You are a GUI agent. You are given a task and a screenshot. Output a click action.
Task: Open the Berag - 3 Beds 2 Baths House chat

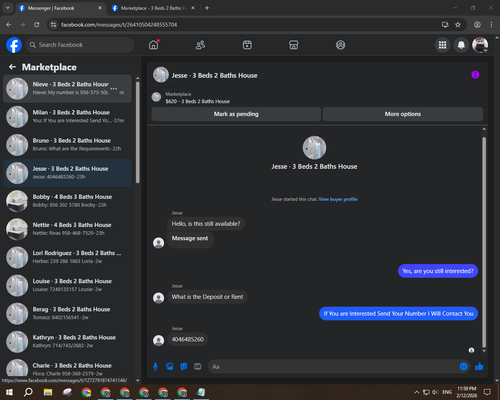coord(67,313)
